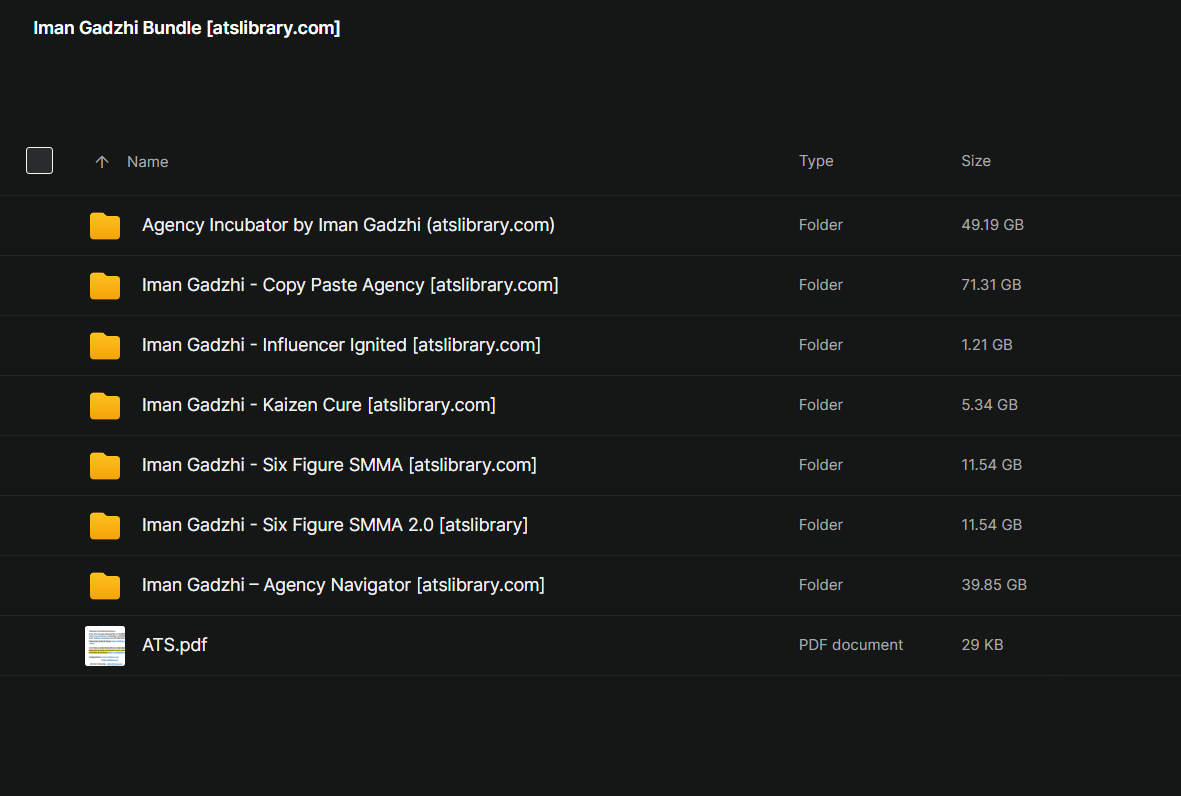Click the folder icon for Kaizen Cure

(x=105, y=405)
